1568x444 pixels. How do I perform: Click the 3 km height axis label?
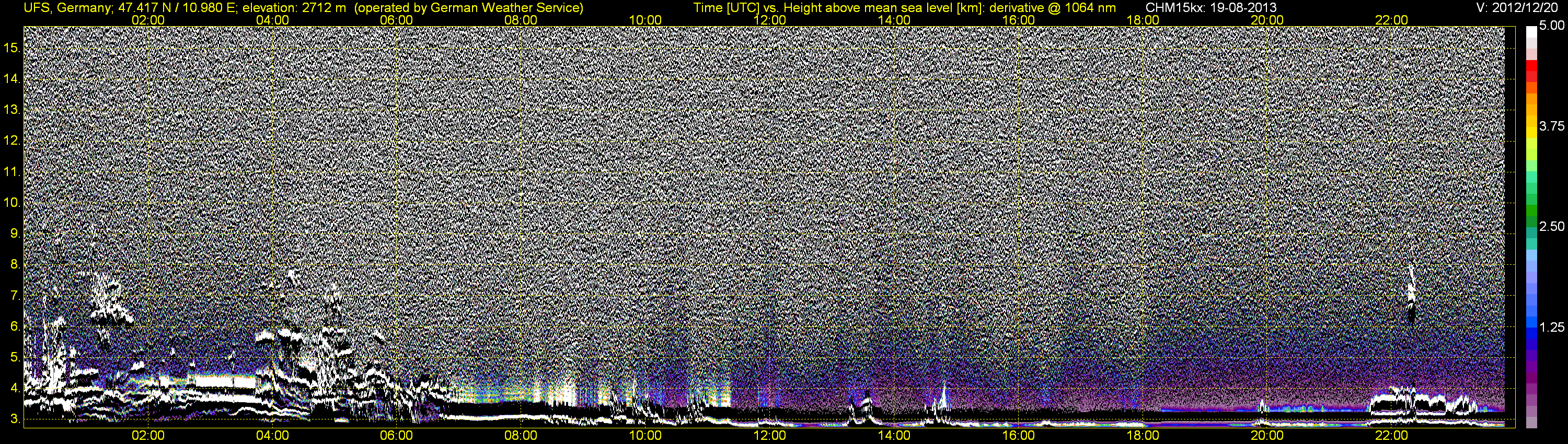click(x=15, y=419)
